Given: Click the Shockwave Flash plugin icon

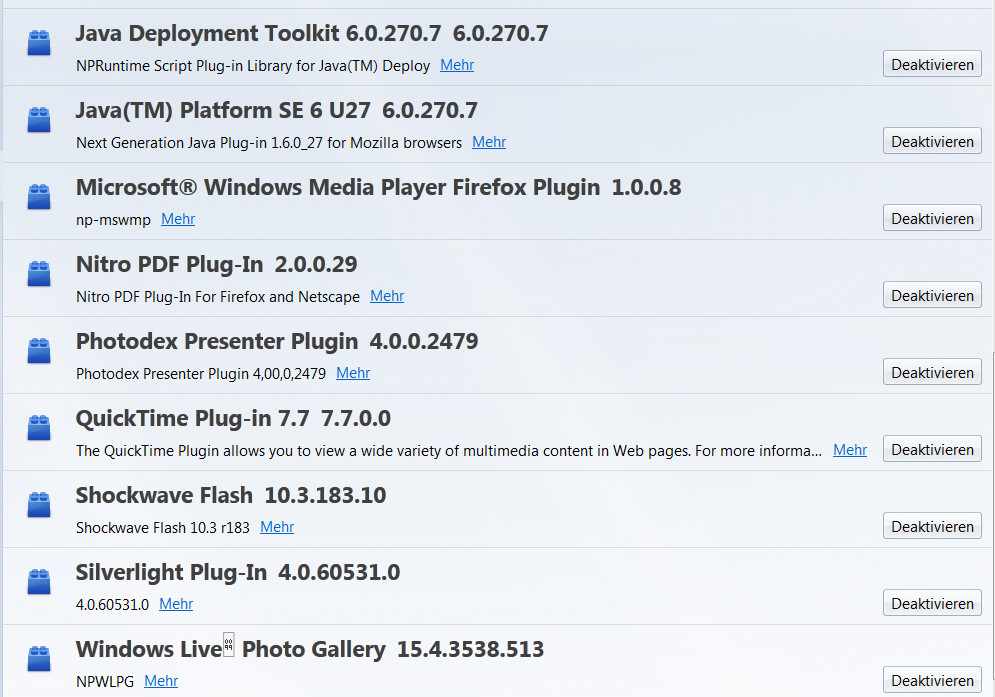Looking at the screenshot, I should click(x=39, y=505).
